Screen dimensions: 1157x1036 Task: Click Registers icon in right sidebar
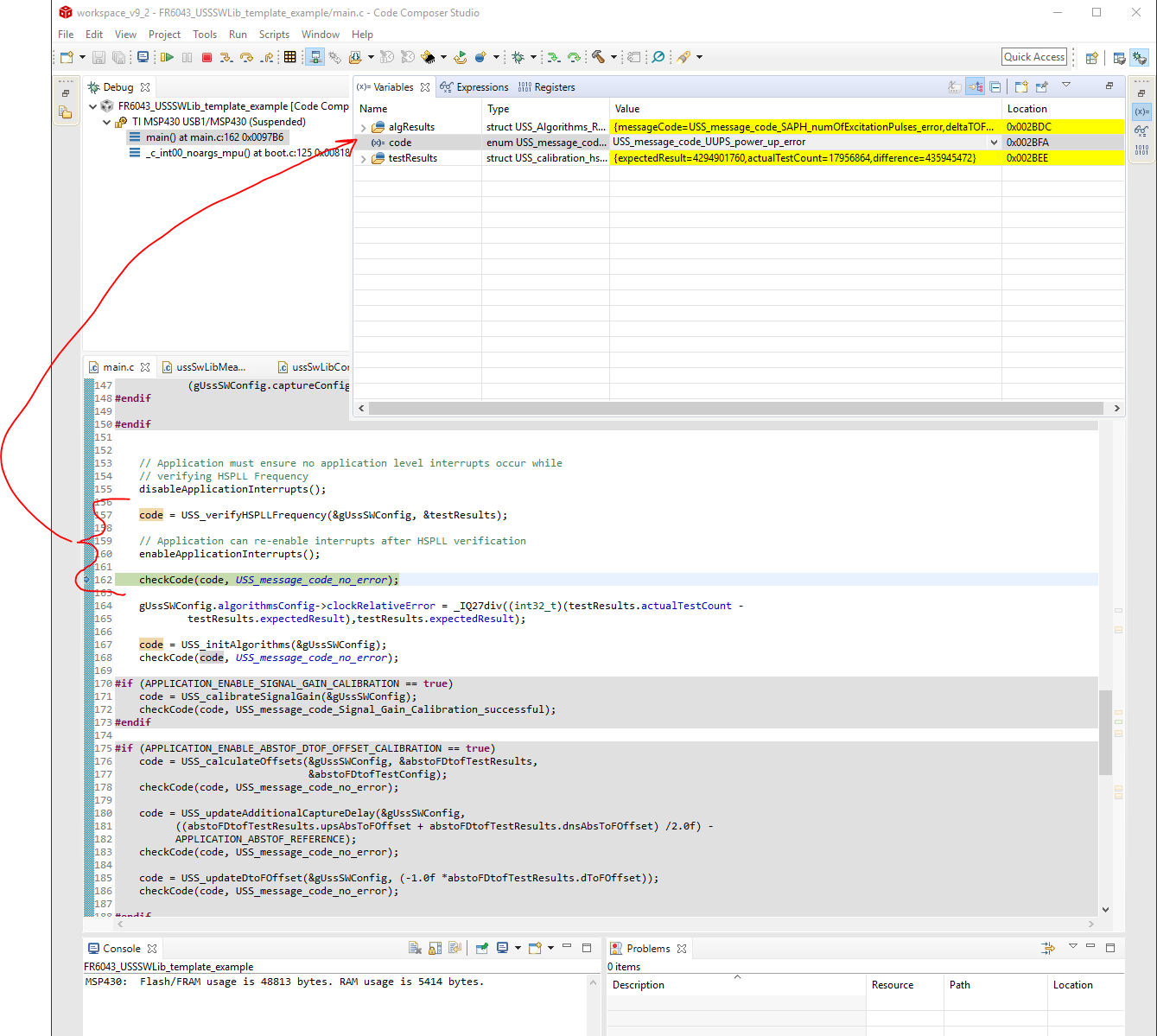(x=1141, y=149)
